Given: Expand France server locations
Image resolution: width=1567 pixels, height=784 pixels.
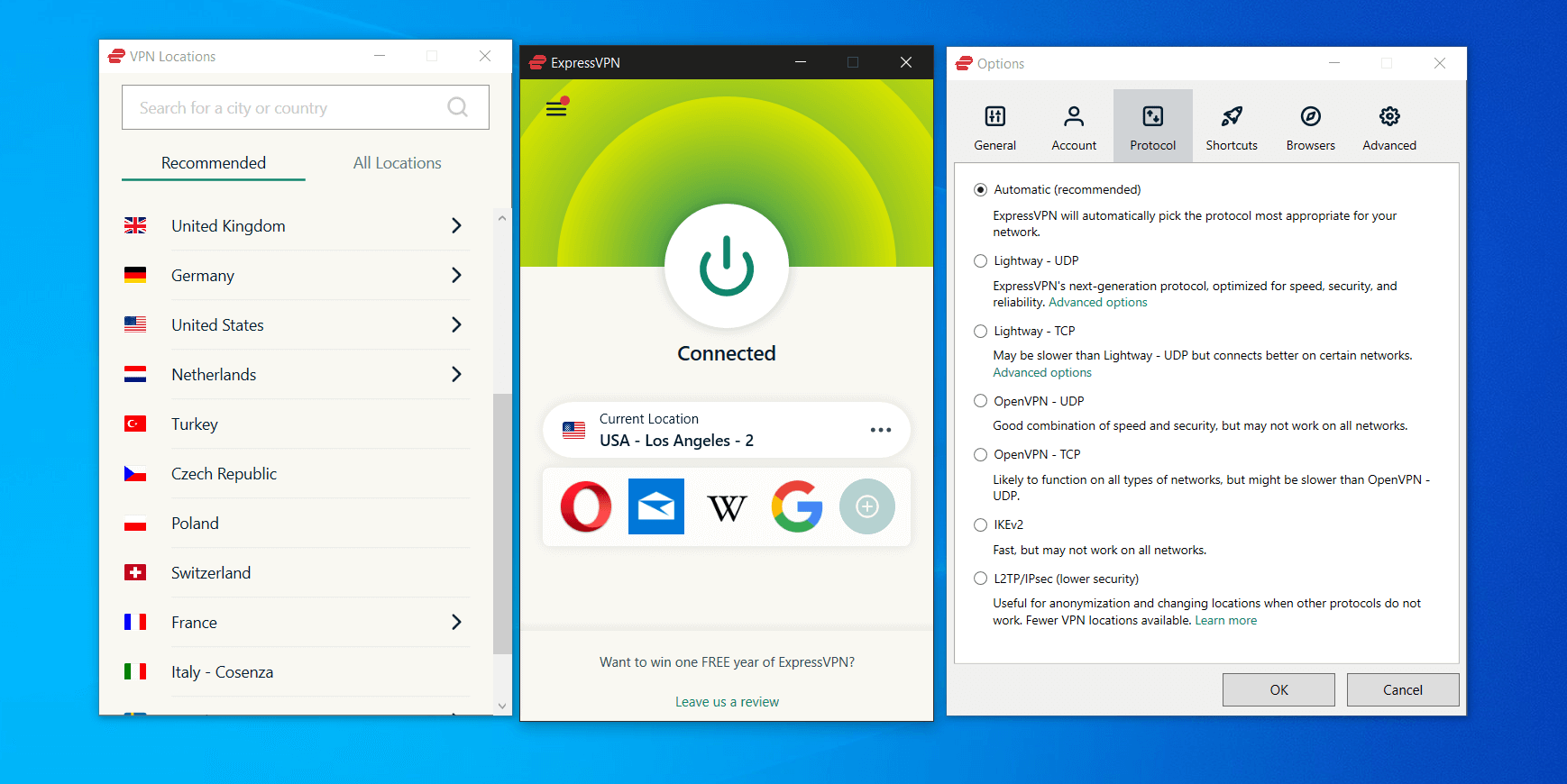Looking at the screenshot, I should tap(456, 622).
